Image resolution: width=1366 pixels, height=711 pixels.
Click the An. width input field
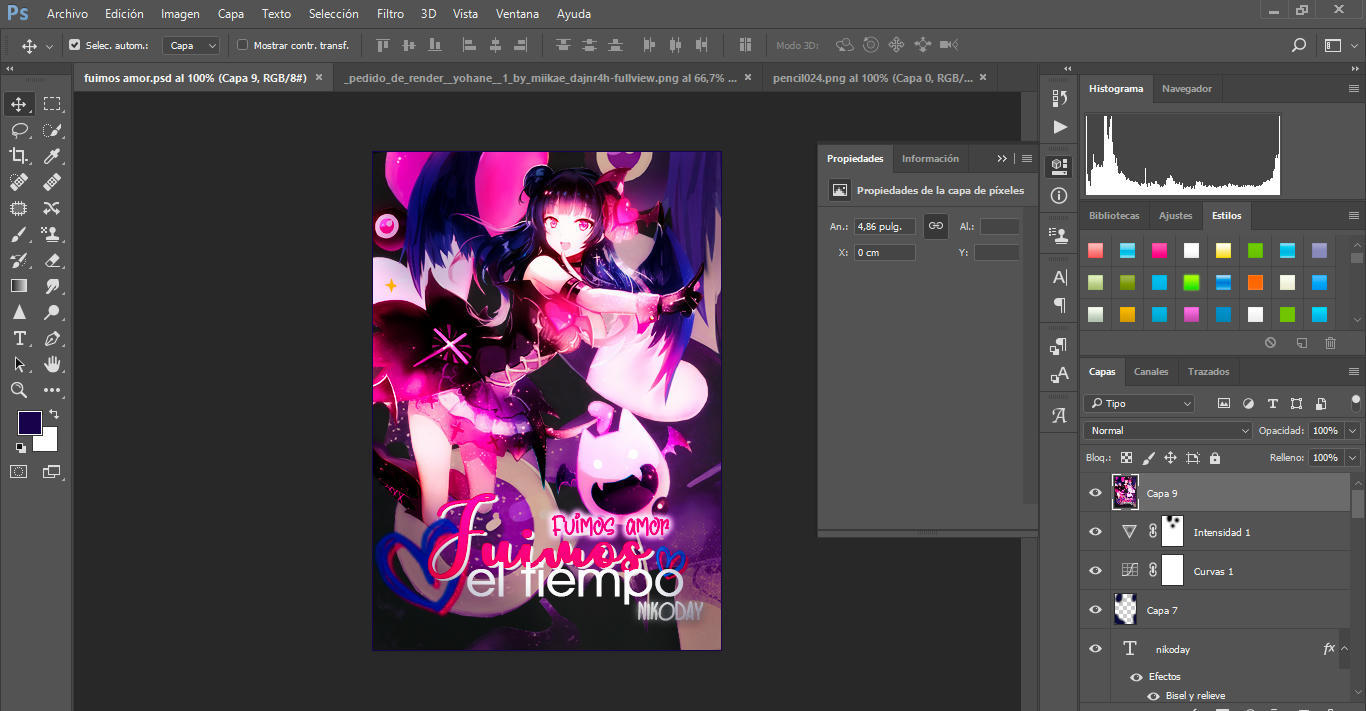[885, 226]
